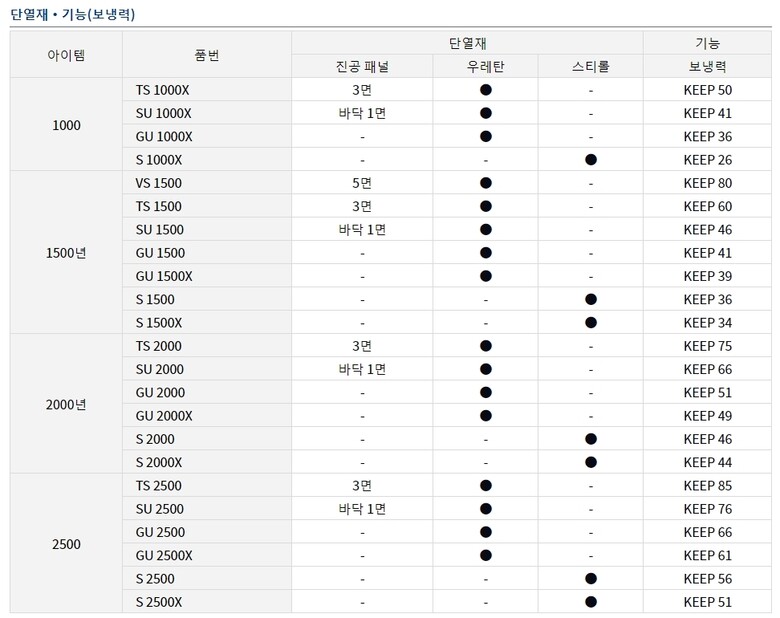Click the 5면 vacuum panel cell
The image size is (780, 618).
(x=362, y=183)
